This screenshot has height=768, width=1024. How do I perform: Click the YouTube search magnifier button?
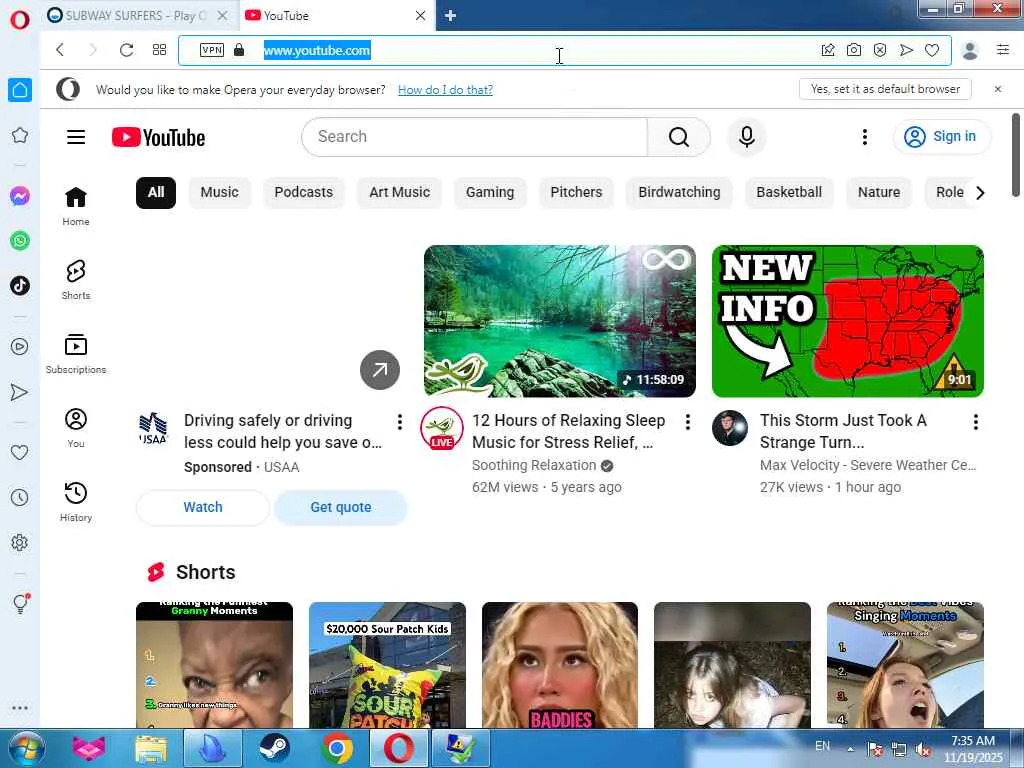tap(679, 137)
